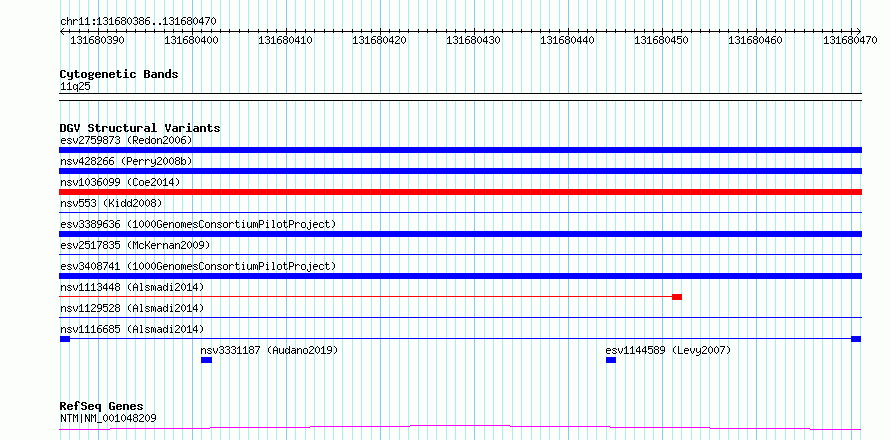890x440 pixels.
Task: Select the blue nsv428266 variant bar
Action: click(460, 171)
